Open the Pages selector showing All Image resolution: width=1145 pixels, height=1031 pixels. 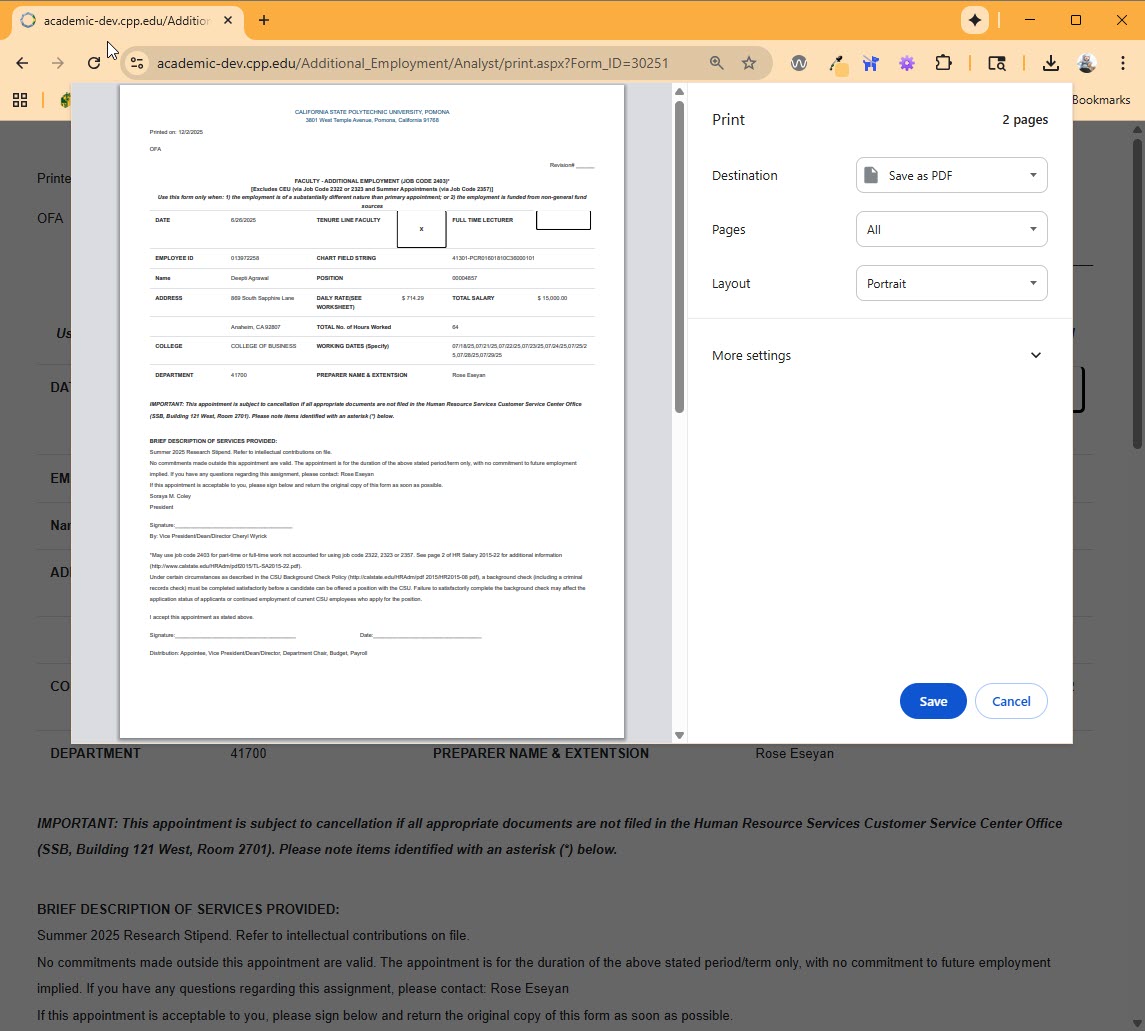coord(951,229)
